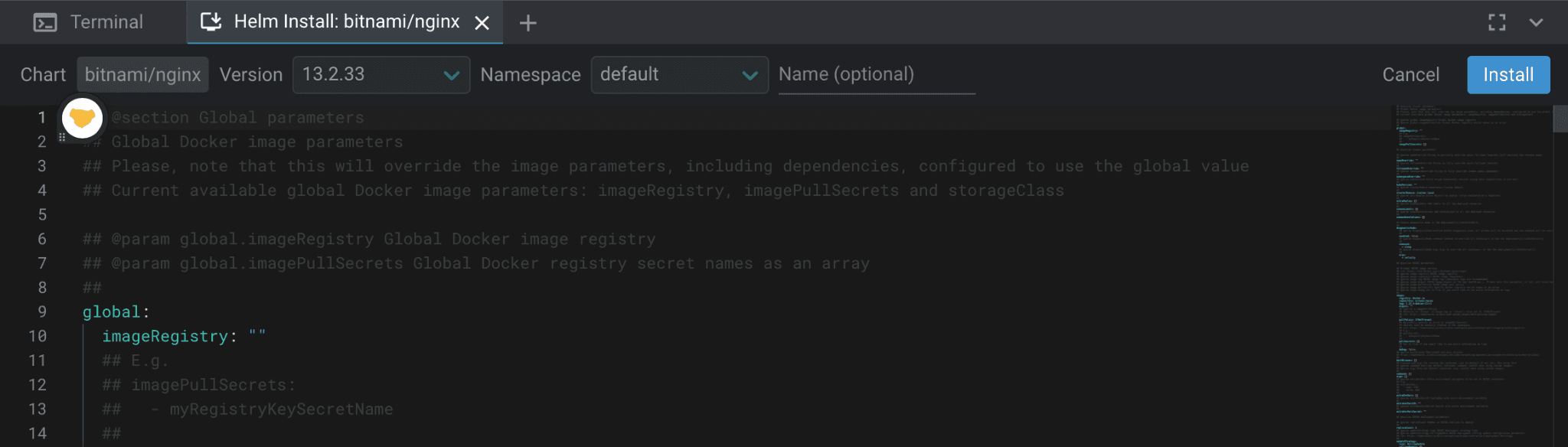The width and height of the screenshot is (1568, 447).
Task: Click the '## imagePullSecrets:' comment on line 12
Action: [x=199, y=385]
